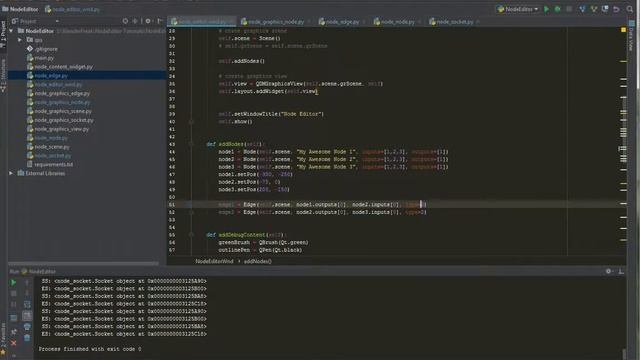Commit changes via the green VCS icon

tap(594, 9)
